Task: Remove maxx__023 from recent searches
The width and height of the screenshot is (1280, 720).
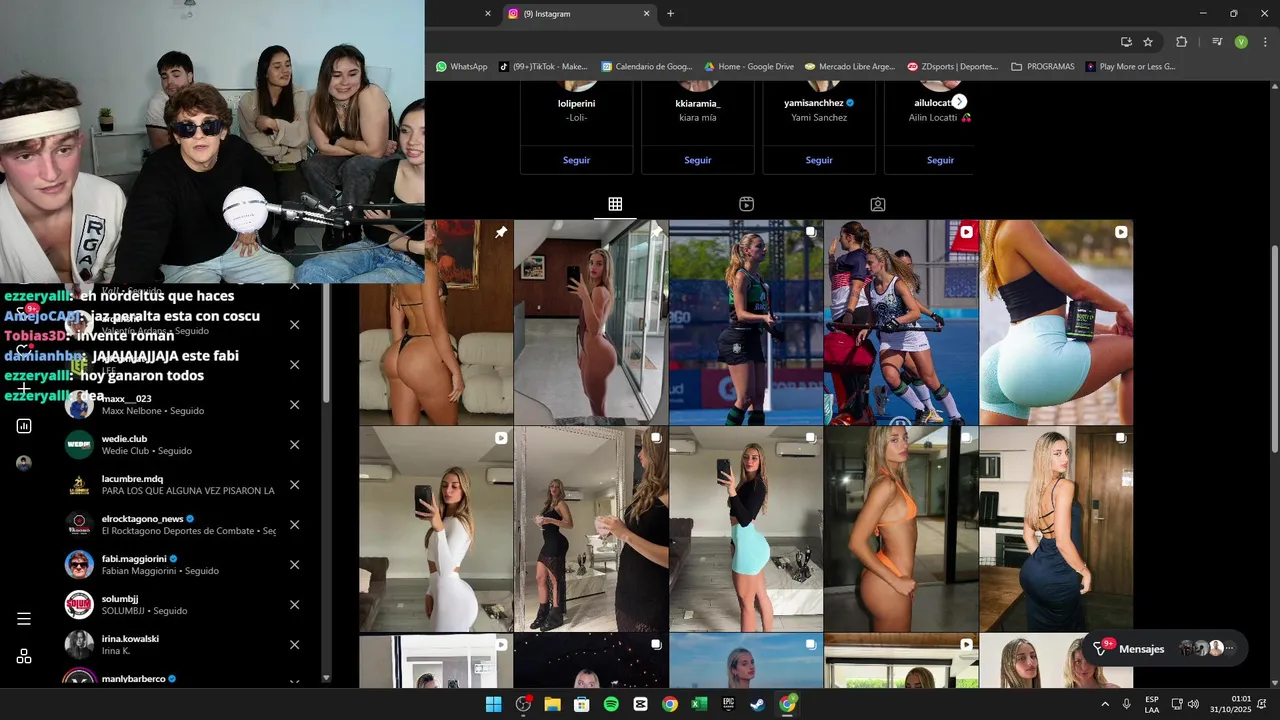Action: tap(294, 405)
